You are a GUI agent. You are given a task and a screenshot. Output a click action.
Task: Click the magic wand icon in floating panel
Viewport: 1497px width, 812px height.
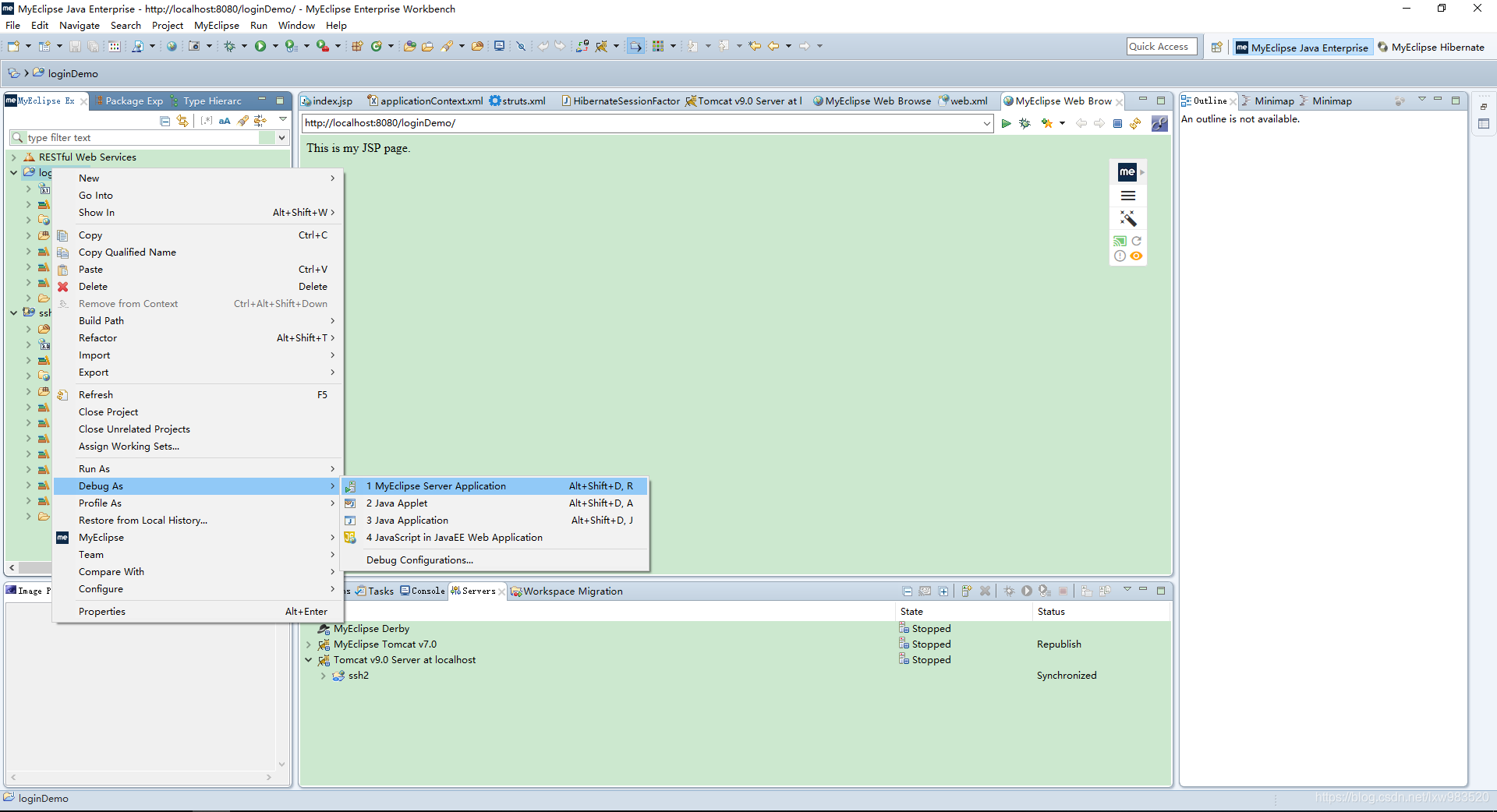[x=1127, y=218]
